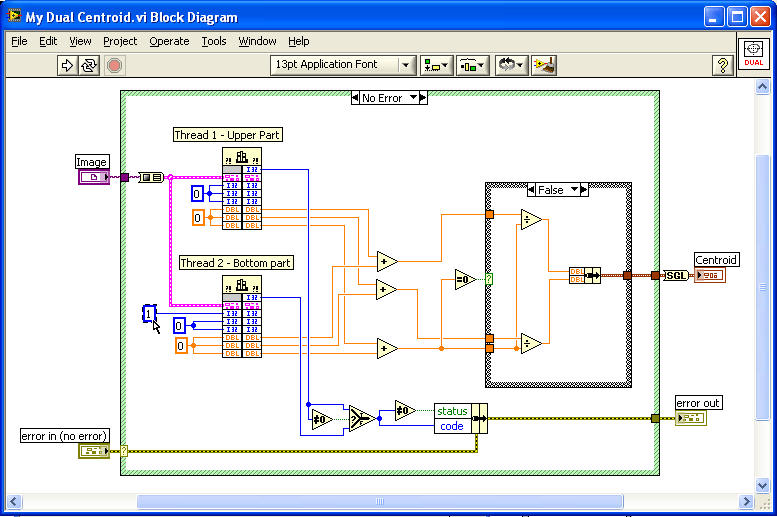Click the Clean Up Diagram broom icon

click(x=544, y=65)
